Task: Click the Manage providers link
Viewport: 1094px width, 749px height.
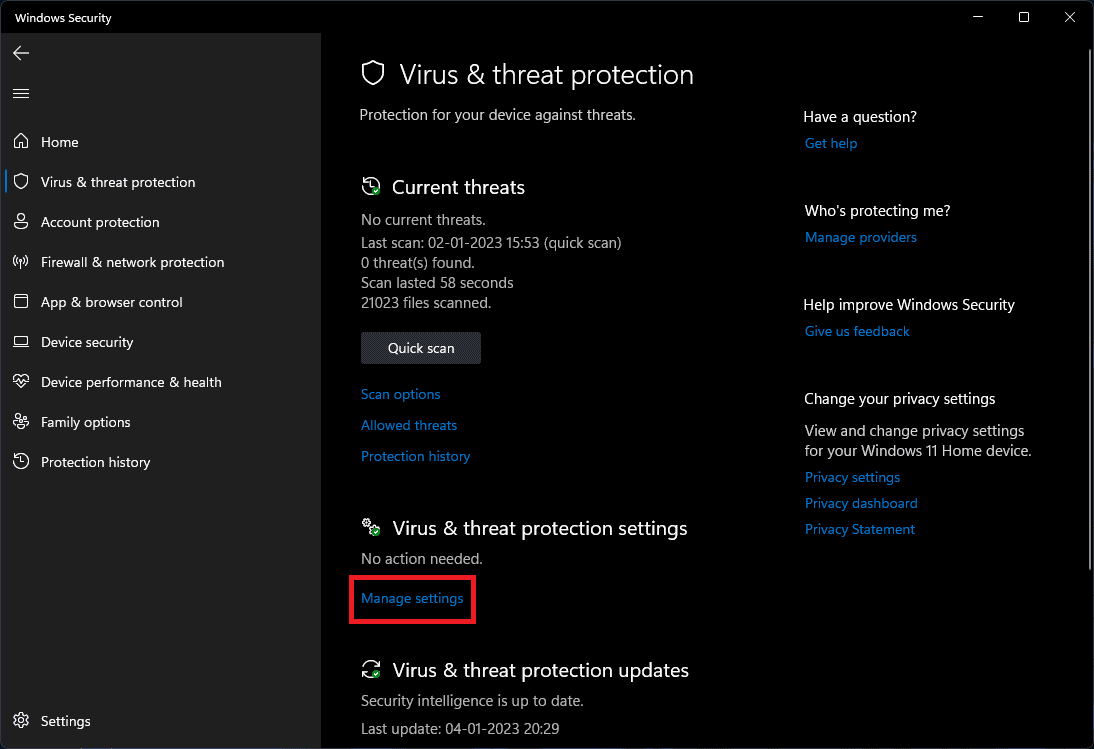Action: [860, 237]
